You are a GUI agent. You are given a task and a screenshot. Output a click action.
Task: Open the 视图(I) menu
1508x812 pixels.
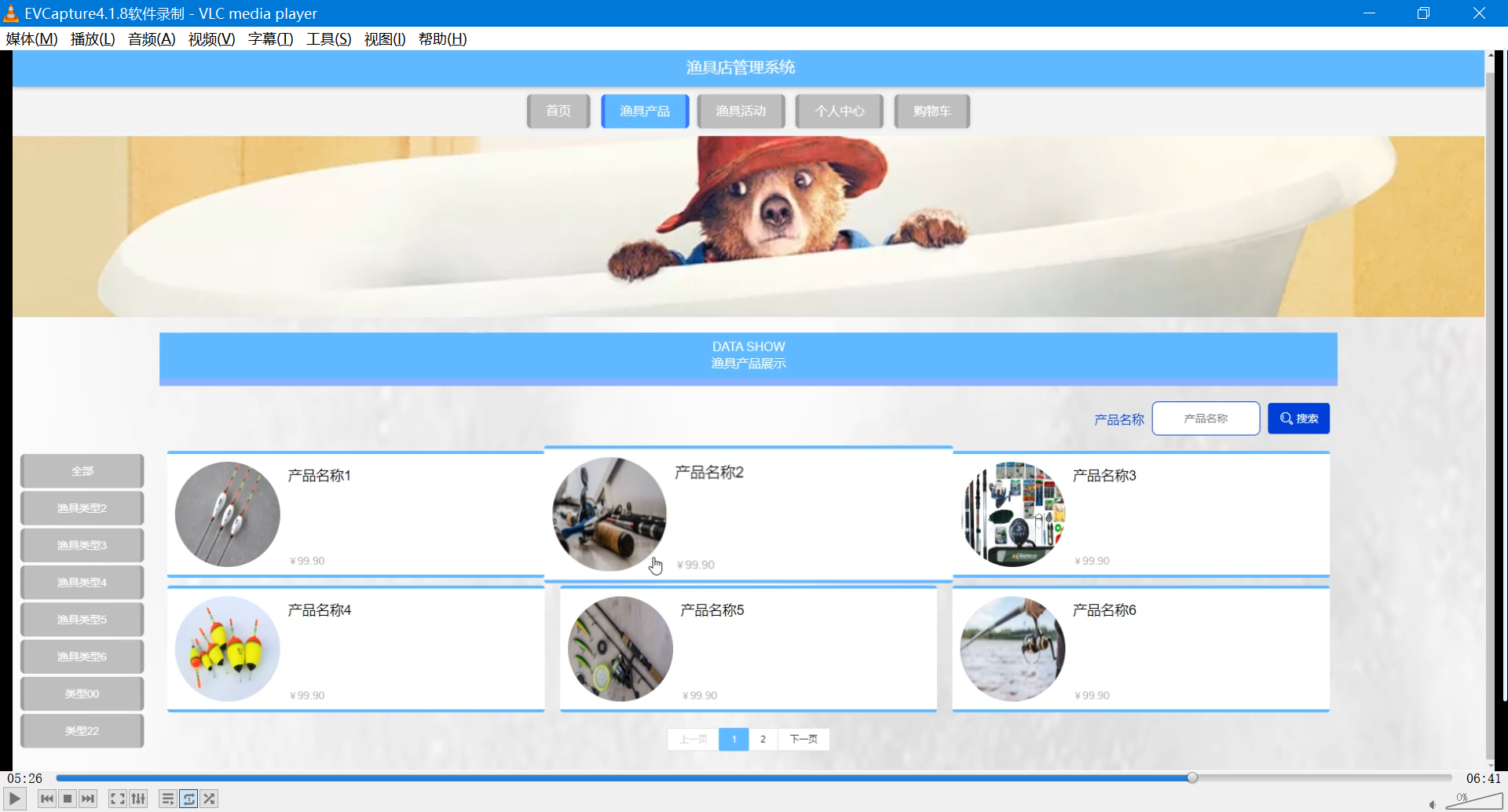click(384, 39)
